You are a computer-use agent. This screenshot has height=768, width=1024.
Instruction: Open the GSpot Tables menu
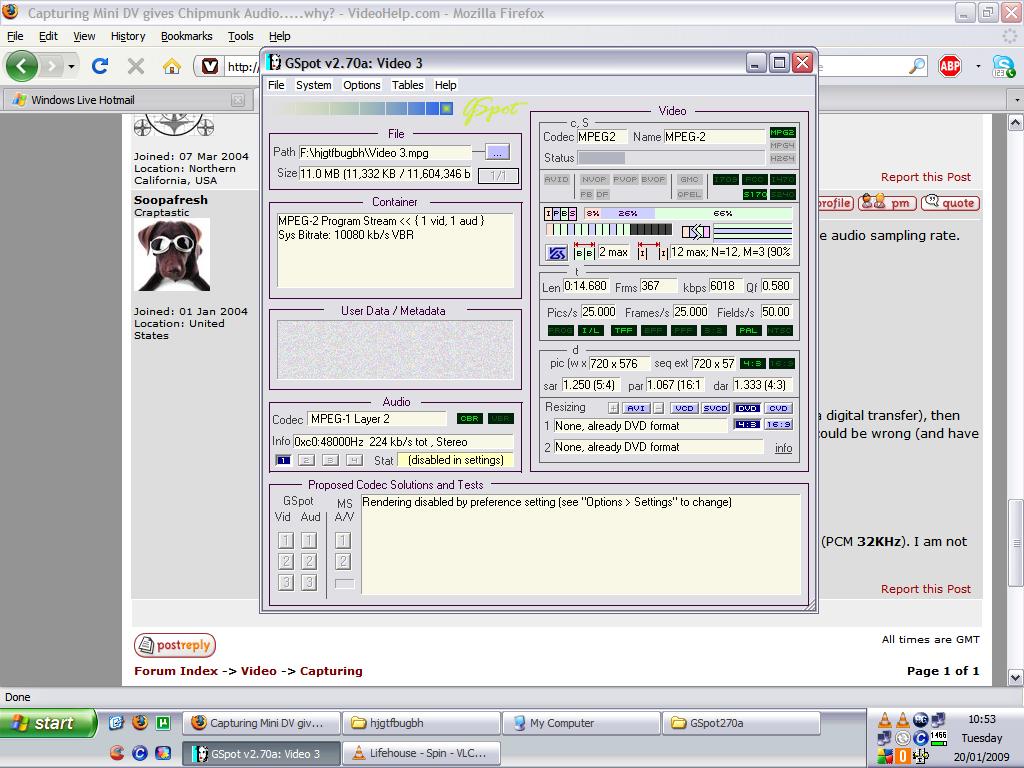tap(408, 85)
